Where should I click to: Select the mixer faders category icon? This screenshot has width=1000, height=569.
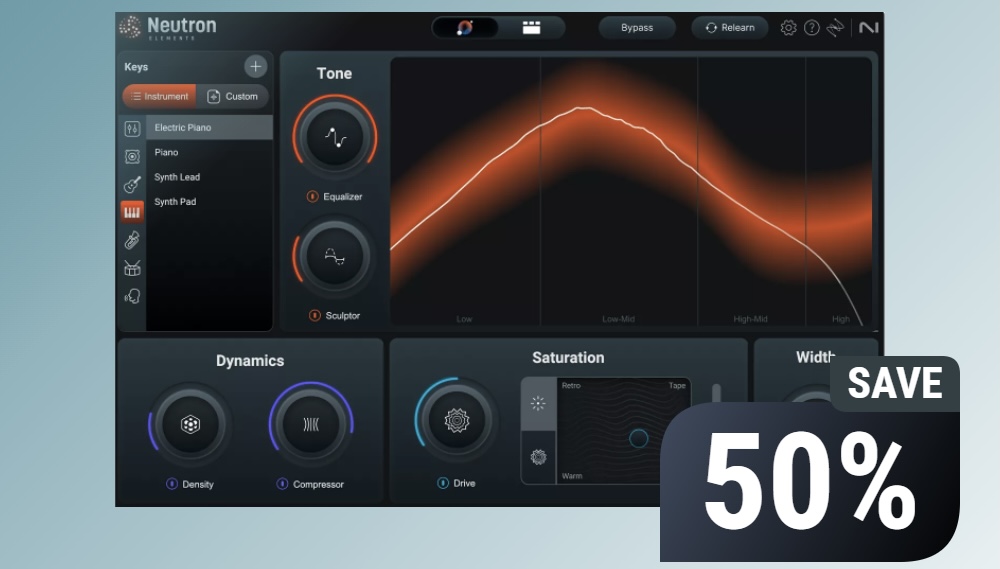132,129
